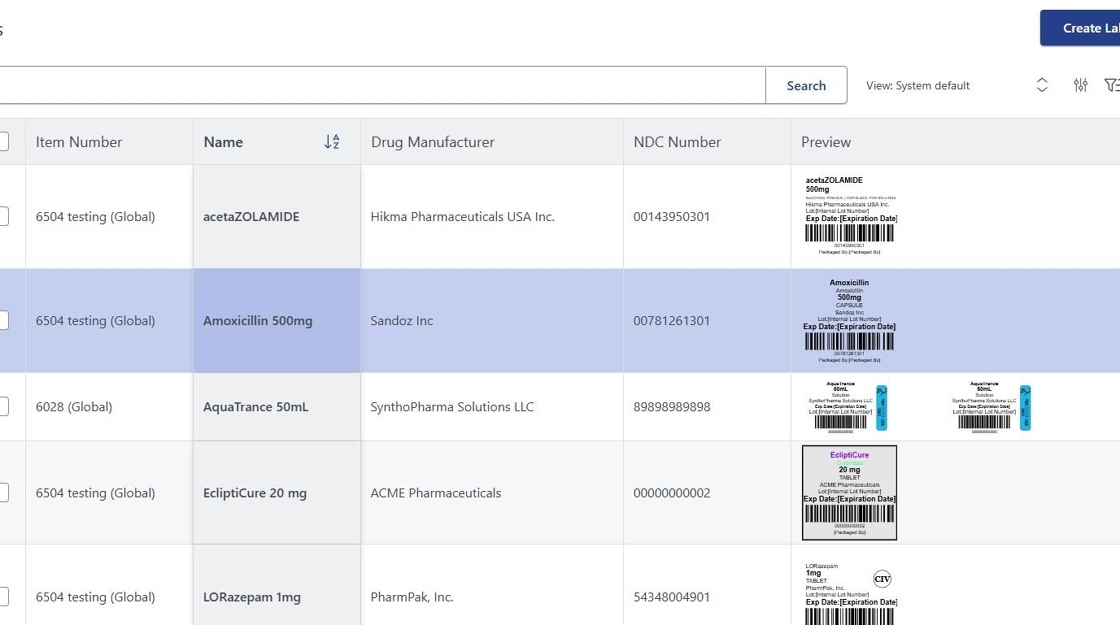Open the first AquaTrance label preview

tap(848, 406)
